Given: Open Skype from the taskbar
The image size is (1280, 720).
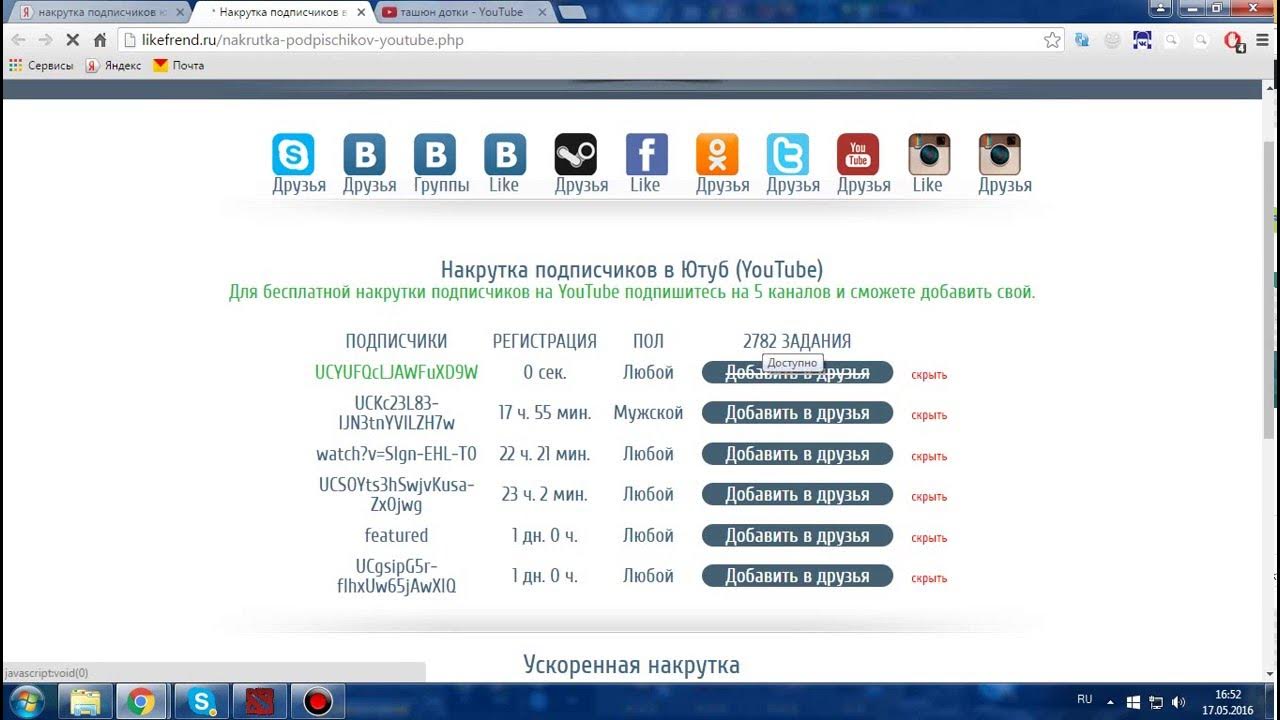Looking at the screenshot, I should click(x=202, y=702).
